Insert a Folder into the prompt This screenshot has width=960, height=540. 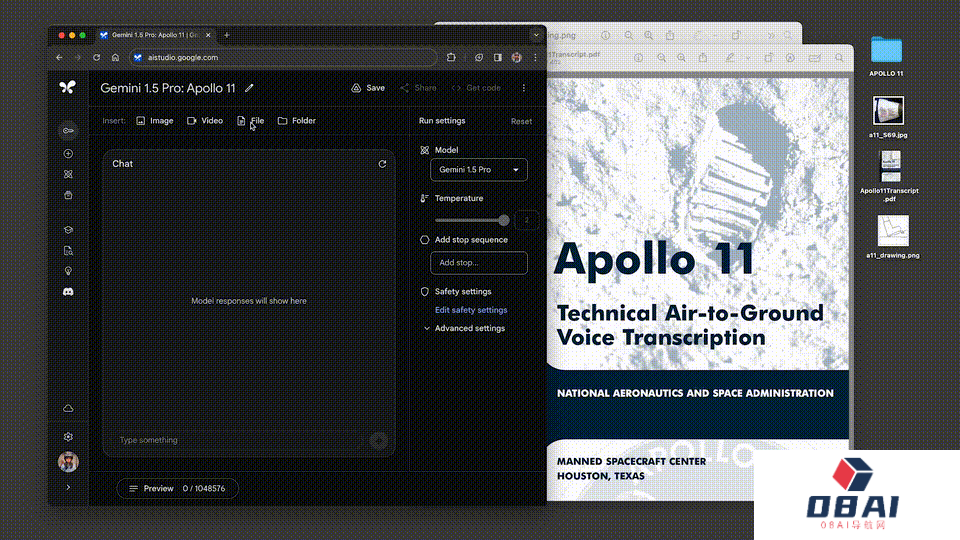(x=297, y=121)
